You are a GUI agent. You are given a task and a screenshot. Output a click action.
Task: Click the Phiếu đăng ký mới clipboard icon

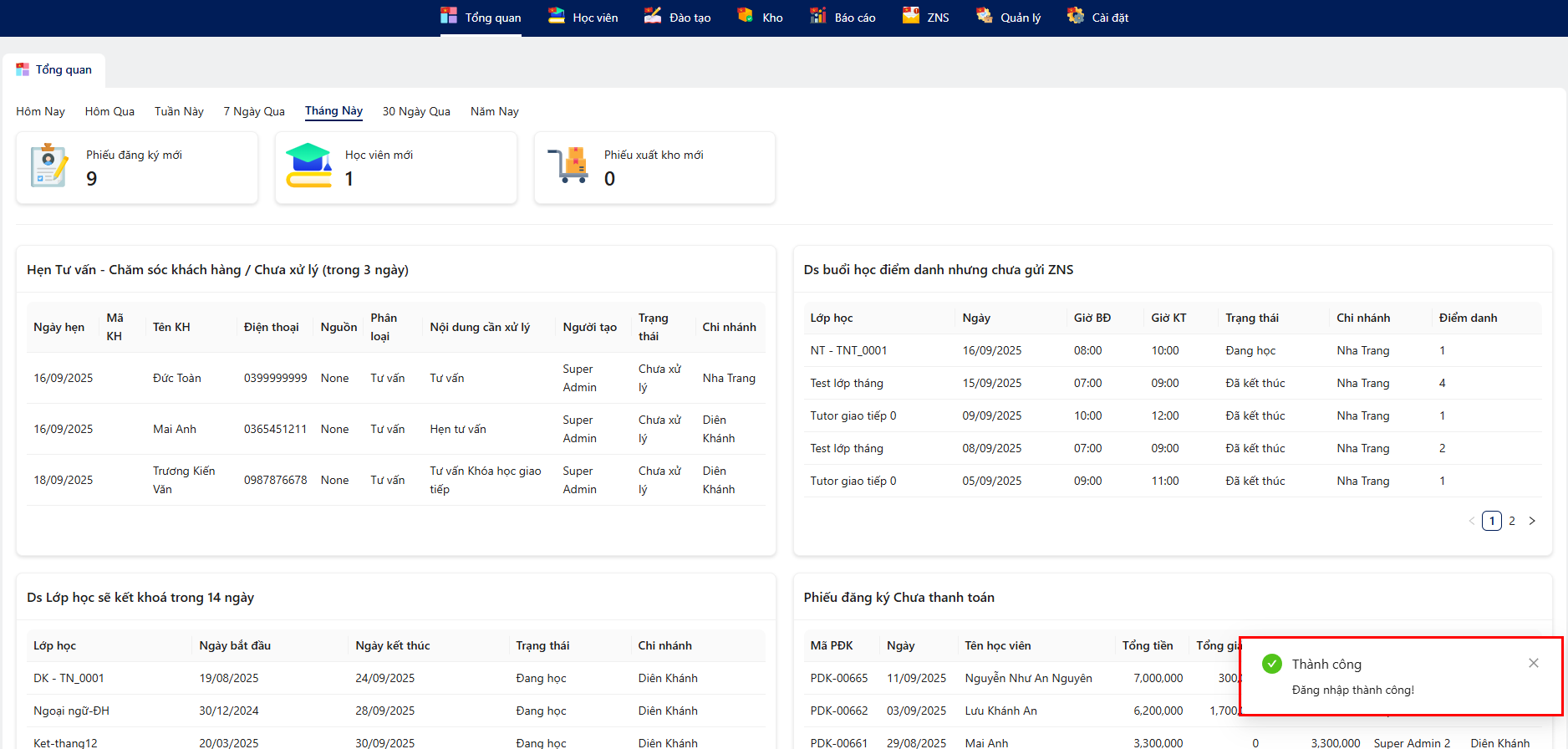48,166
